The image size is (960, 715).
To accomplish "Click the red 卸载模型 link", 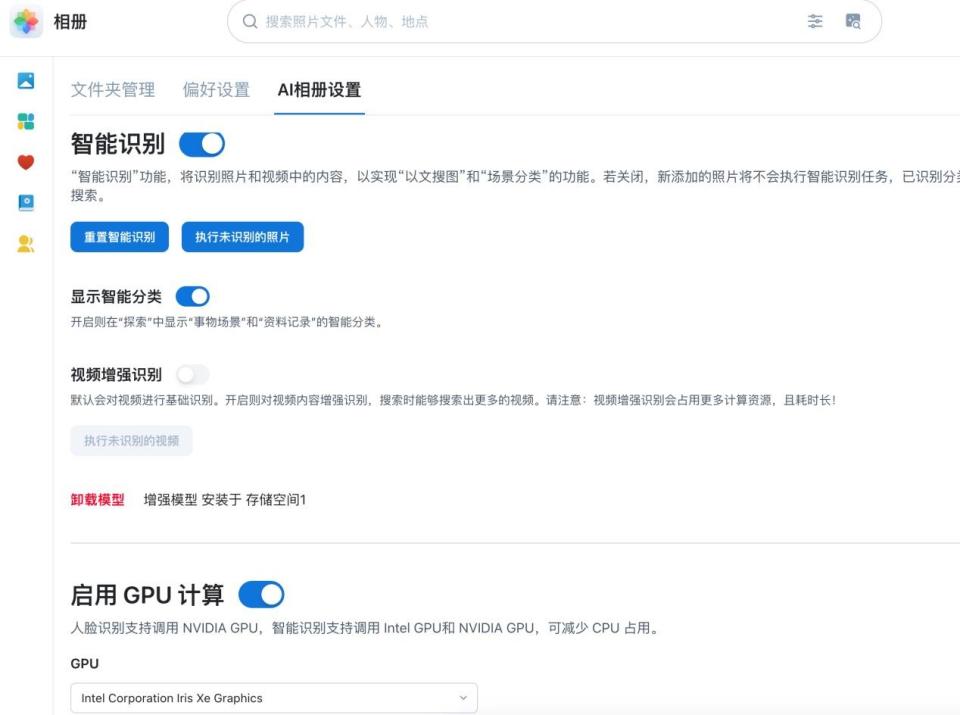I will (95, 501).
